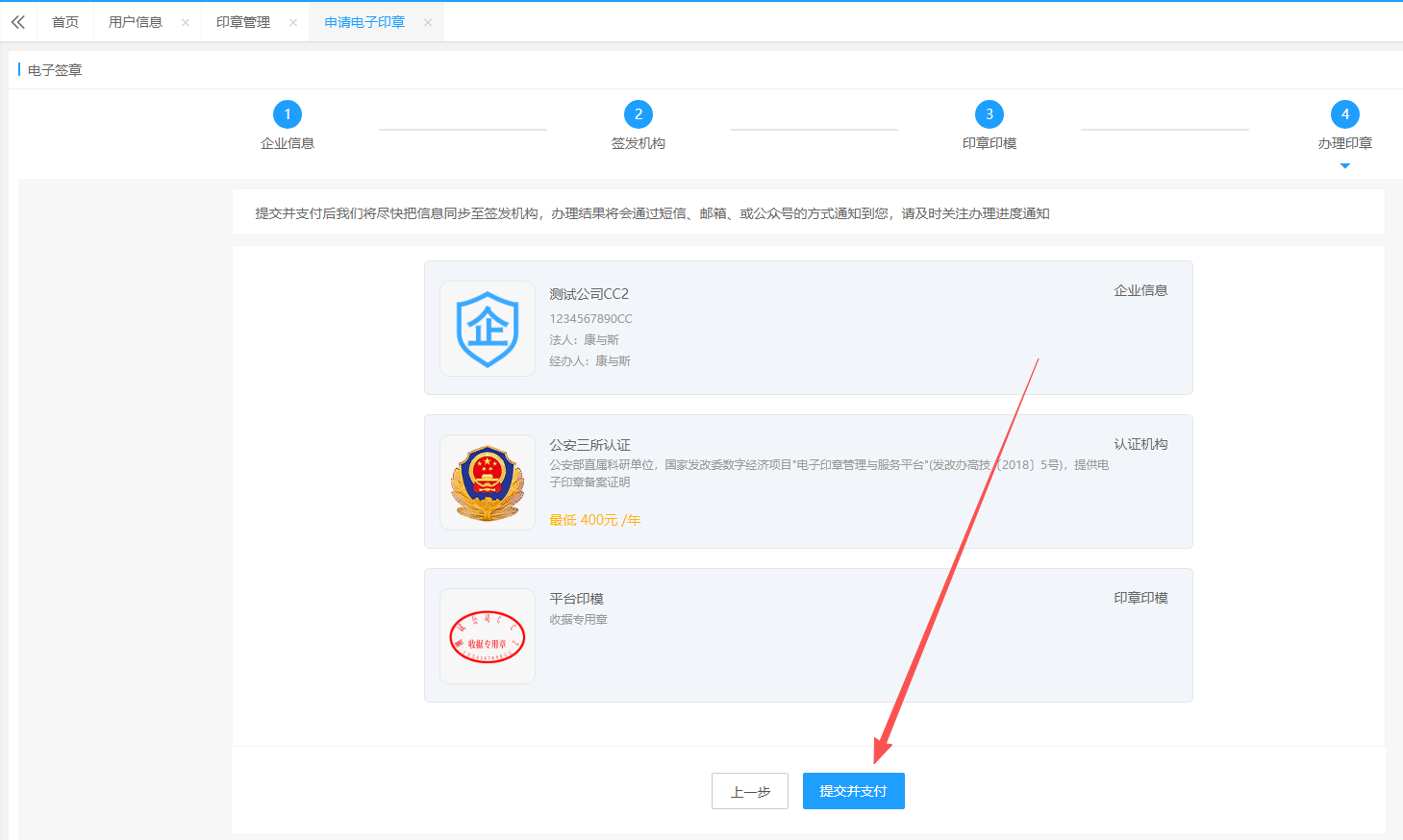Viewport: 1403px width, 840px height.
Task: Click the 测试公司CC2 company name
Action: click(589, 294)
